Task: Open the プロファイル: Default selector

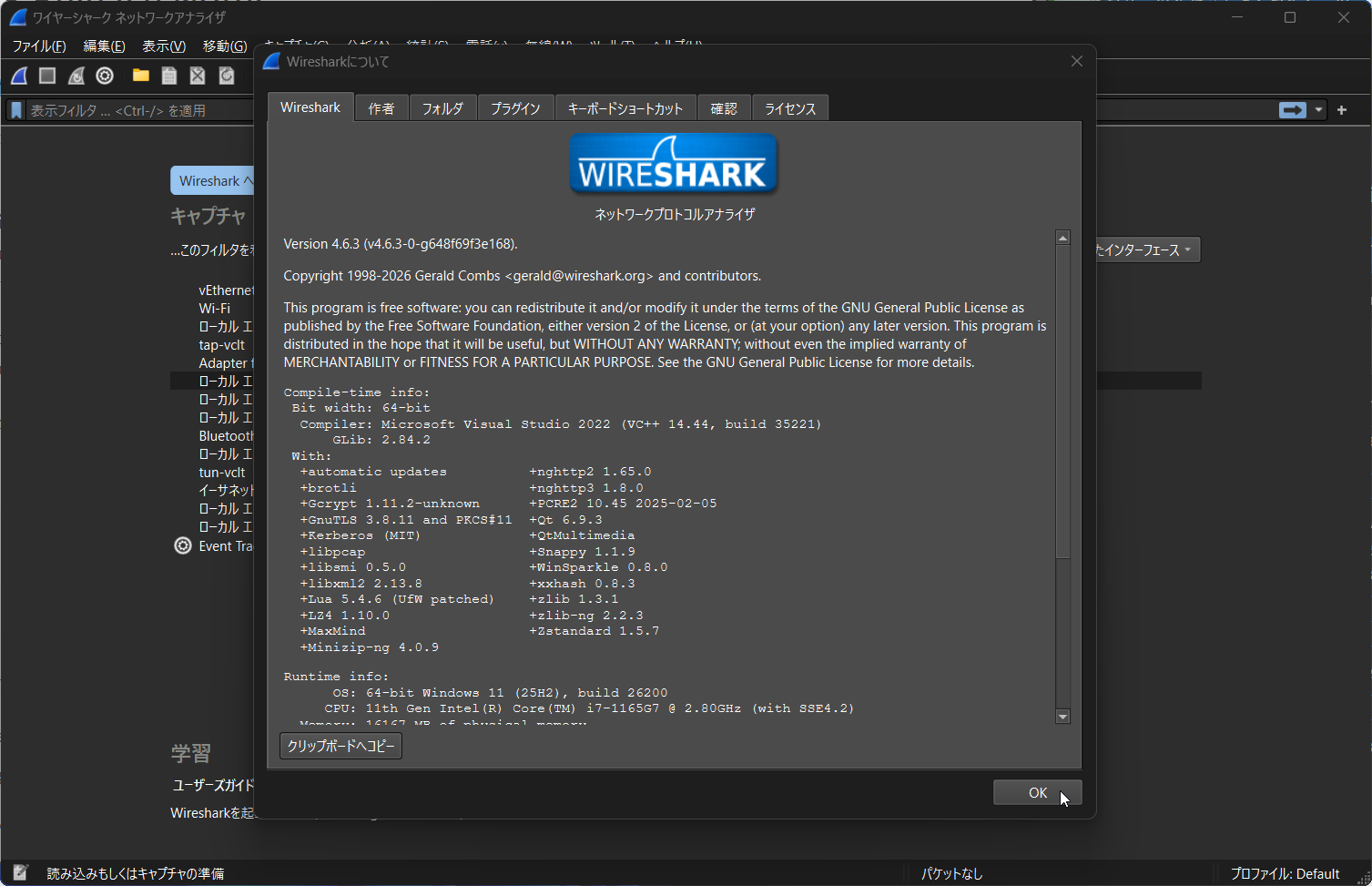Action: pyautogui.click(x=1286, y=872)
